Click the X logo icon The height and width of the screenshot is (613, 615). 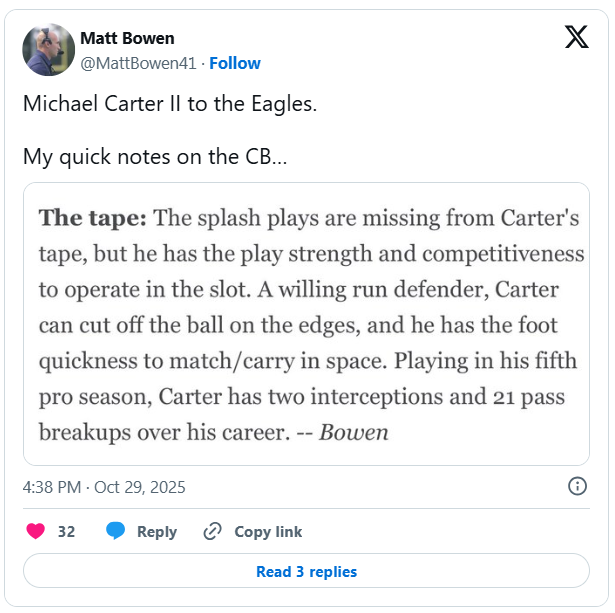pyautogui.click(x=576, y=38)
